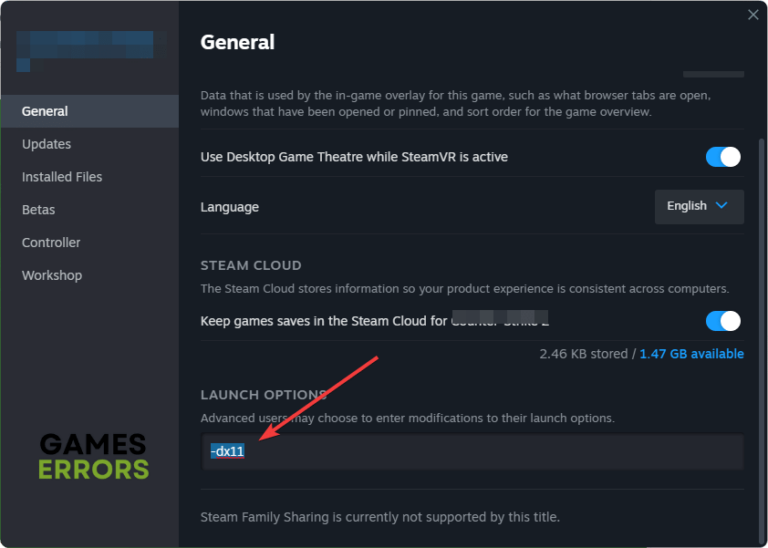Select the General settings tab
Viewport: 768px width, 548px height.
point(45,111)
